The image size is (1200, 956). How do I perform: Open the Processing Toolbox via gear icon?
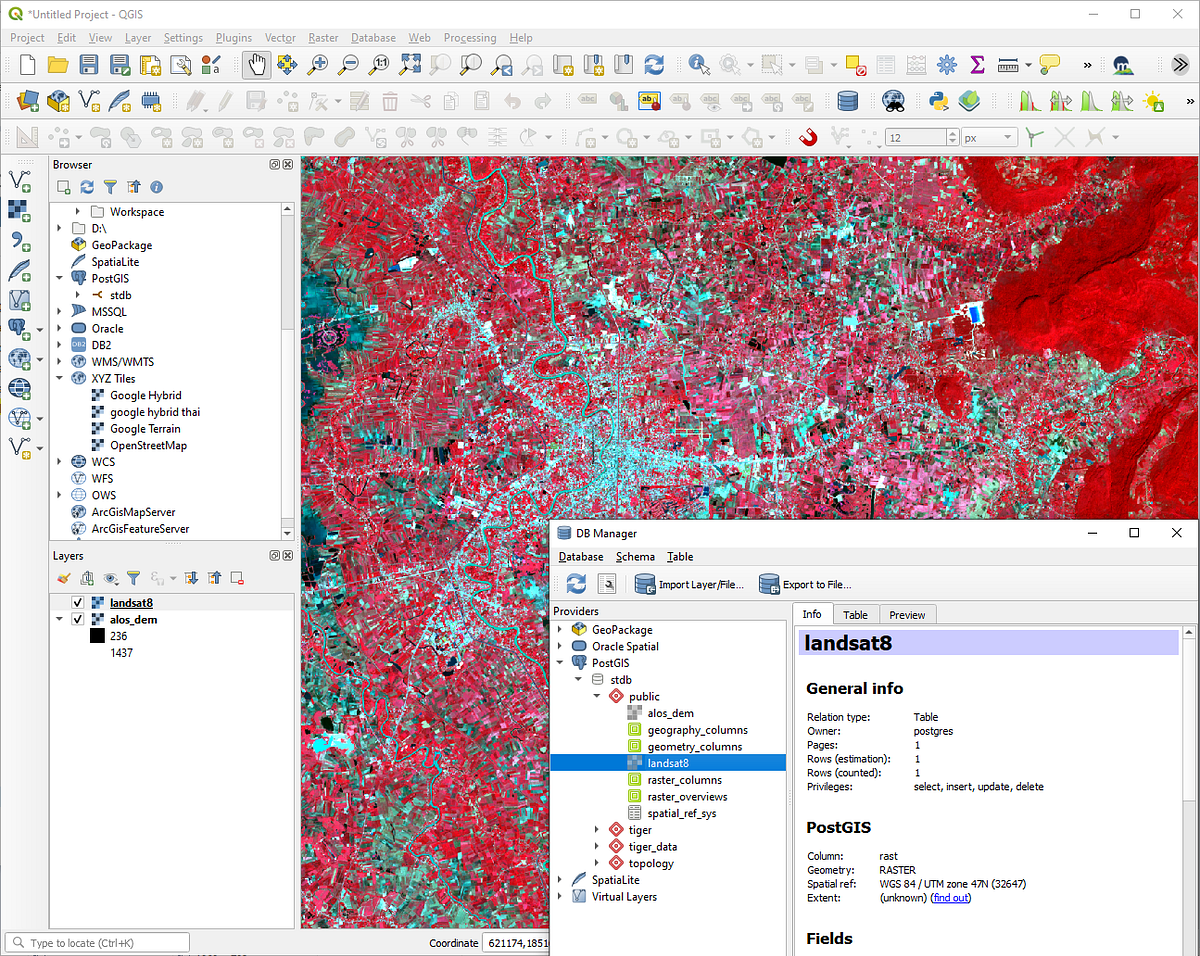(947, 64)
